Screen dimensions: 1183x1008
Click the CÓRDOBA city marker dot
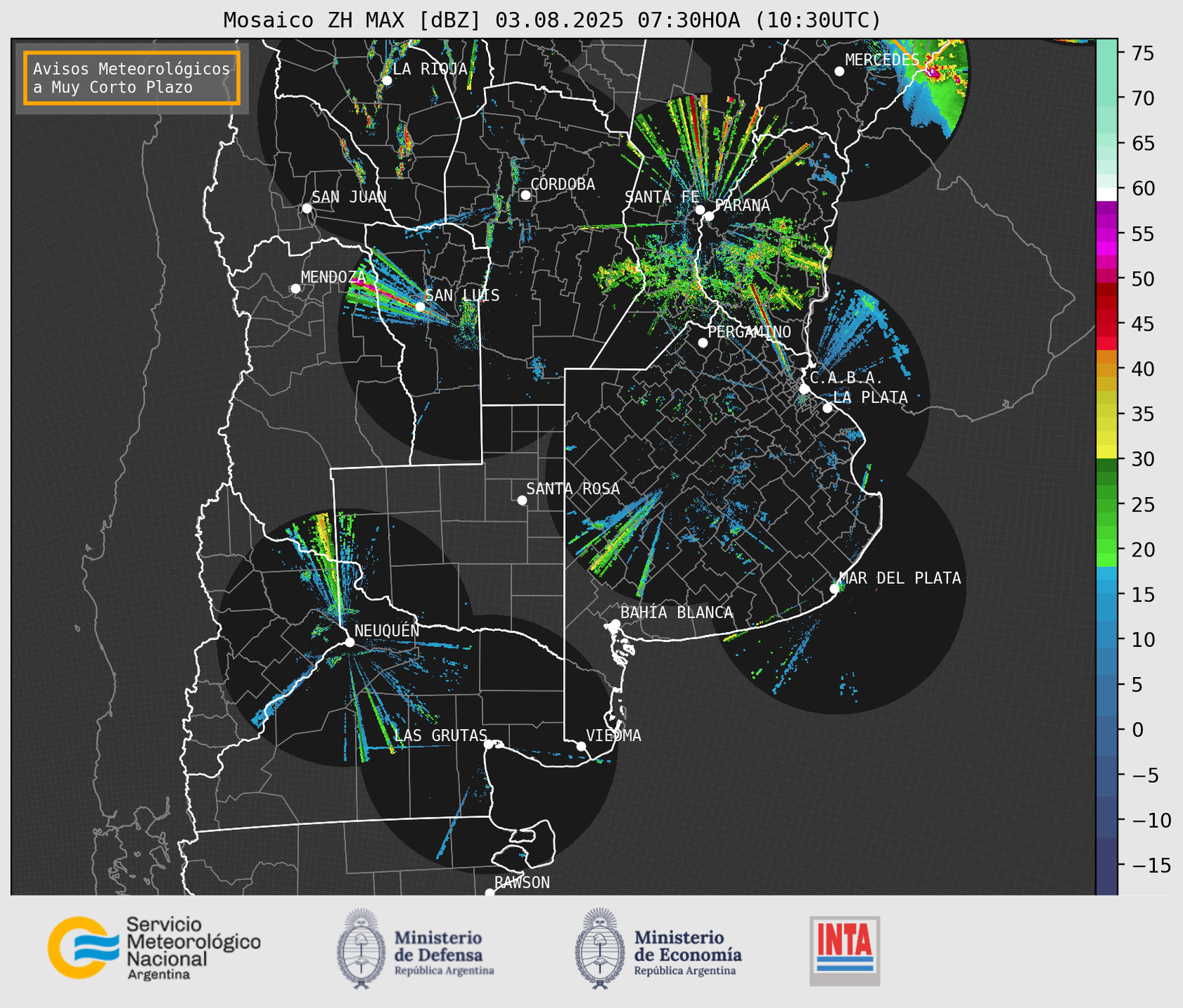tap(525, 195)
